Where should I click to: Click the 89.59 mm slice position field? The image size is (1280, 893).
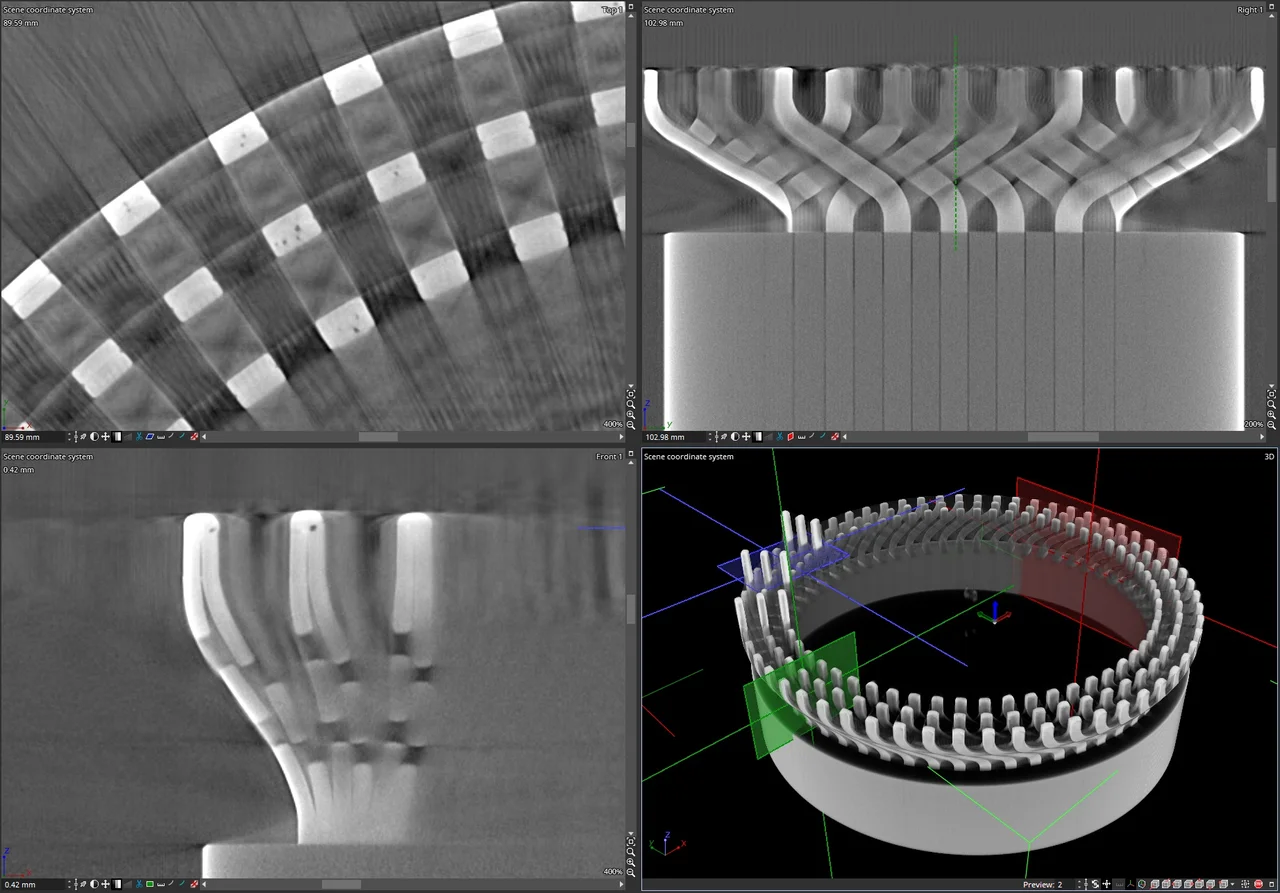point(33,437)
